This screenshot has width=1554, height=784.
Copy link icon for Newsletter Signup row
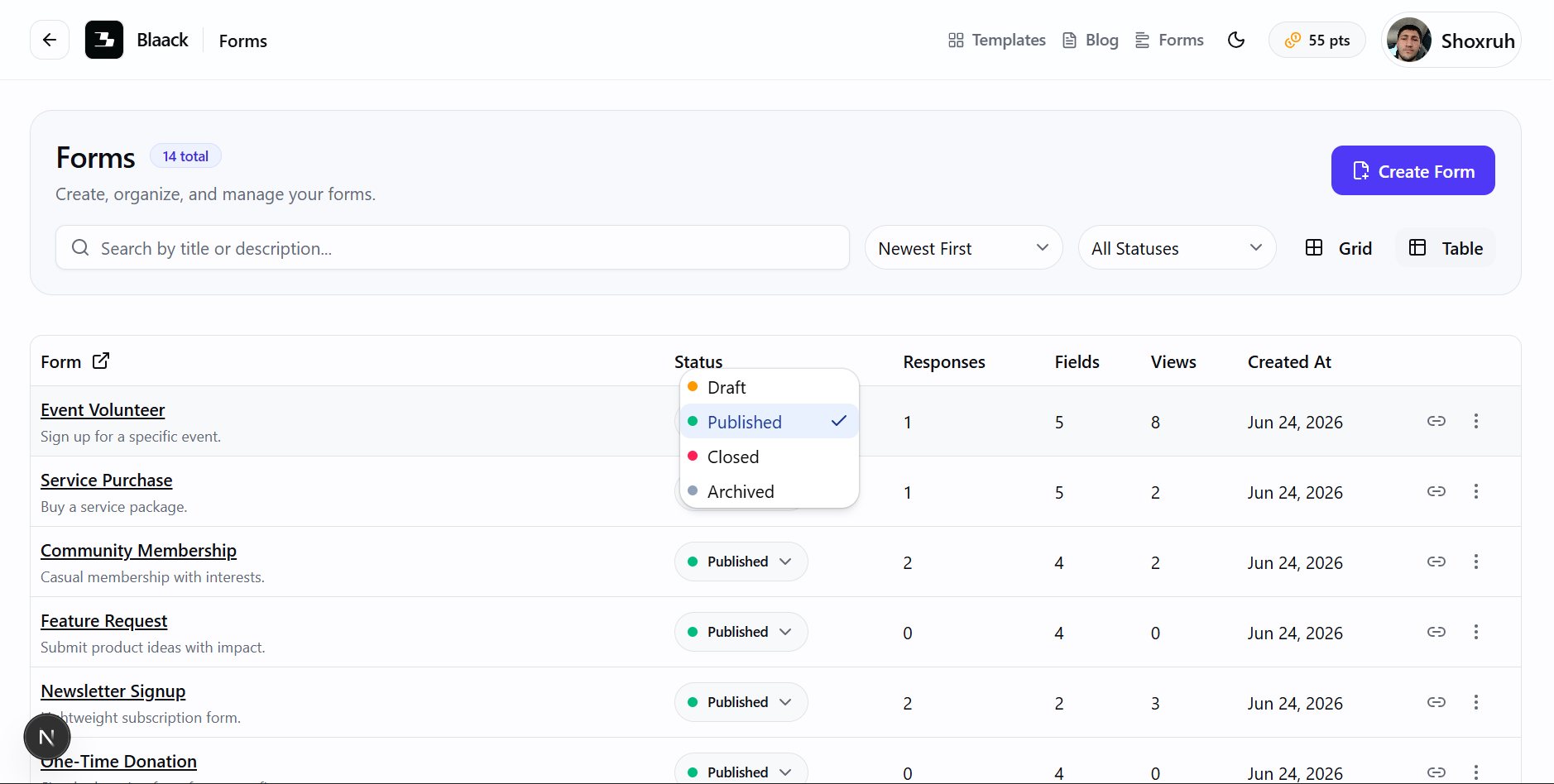coord(1436,702)
